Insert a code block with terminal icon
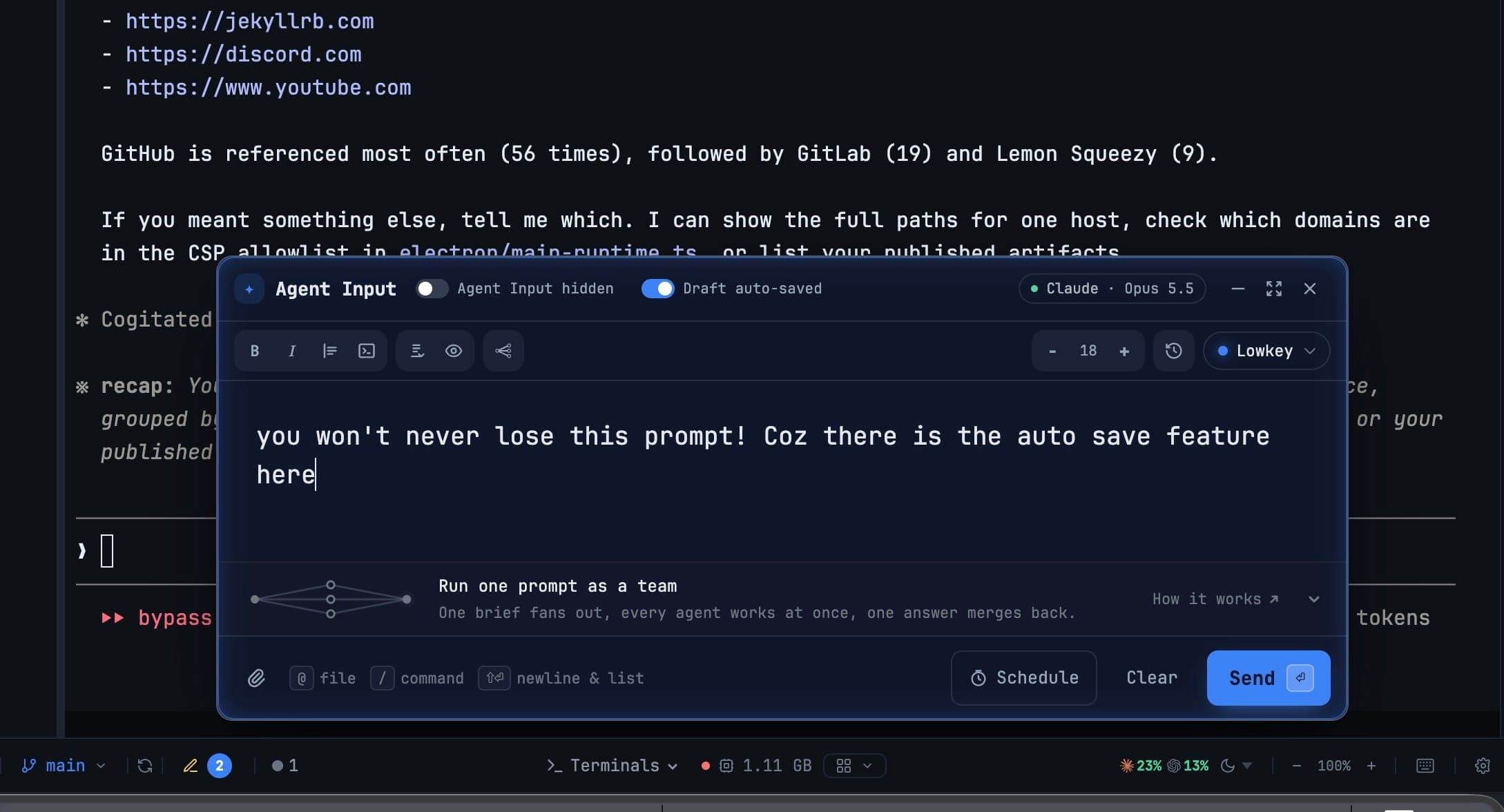This screenshot has width=1504, height=812. (367, 351)
